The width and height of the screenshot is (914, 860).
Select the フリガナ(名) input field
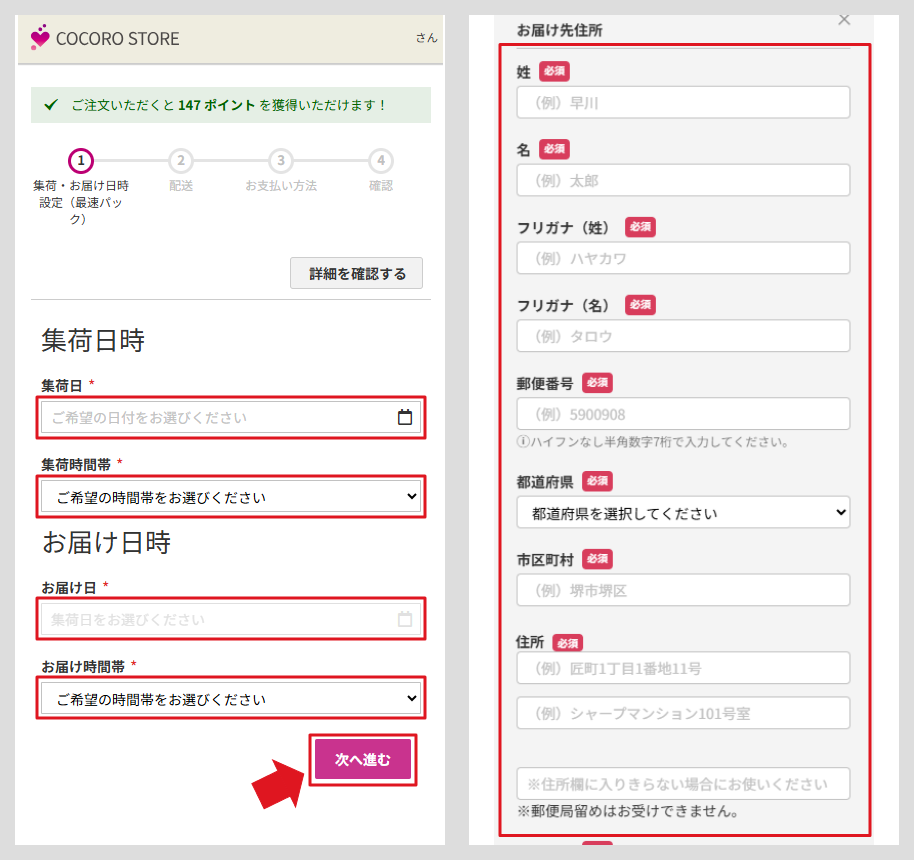pos(683,336)
